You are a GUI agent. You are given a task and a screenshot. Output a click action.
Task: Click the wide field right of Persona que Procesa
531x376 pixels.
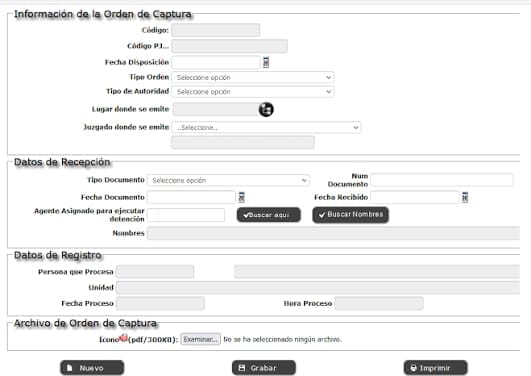click(377, 272)
